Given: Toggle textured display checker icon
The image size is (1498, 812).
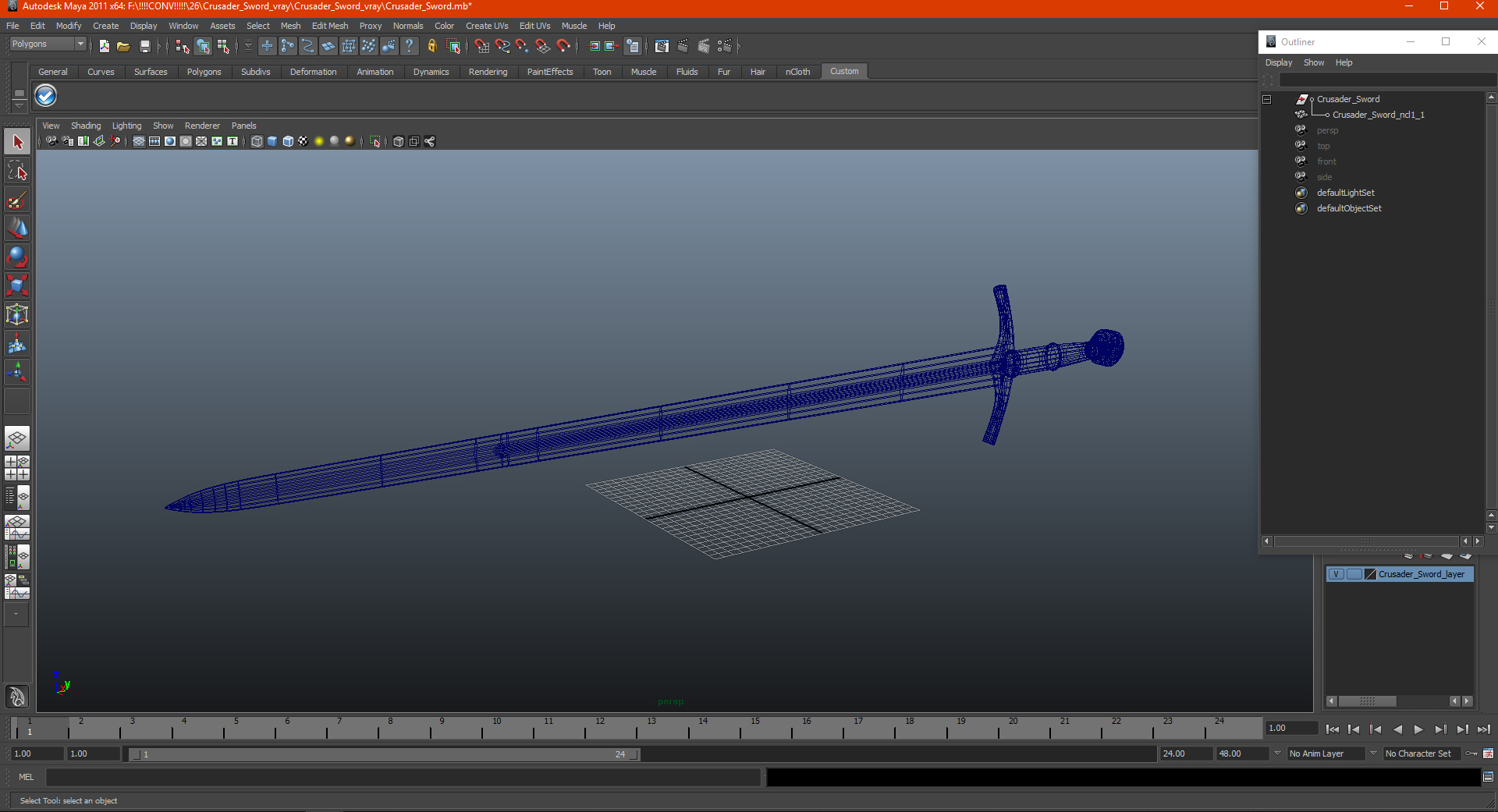Looking at the screenshot, I should [x=304, y=141].
